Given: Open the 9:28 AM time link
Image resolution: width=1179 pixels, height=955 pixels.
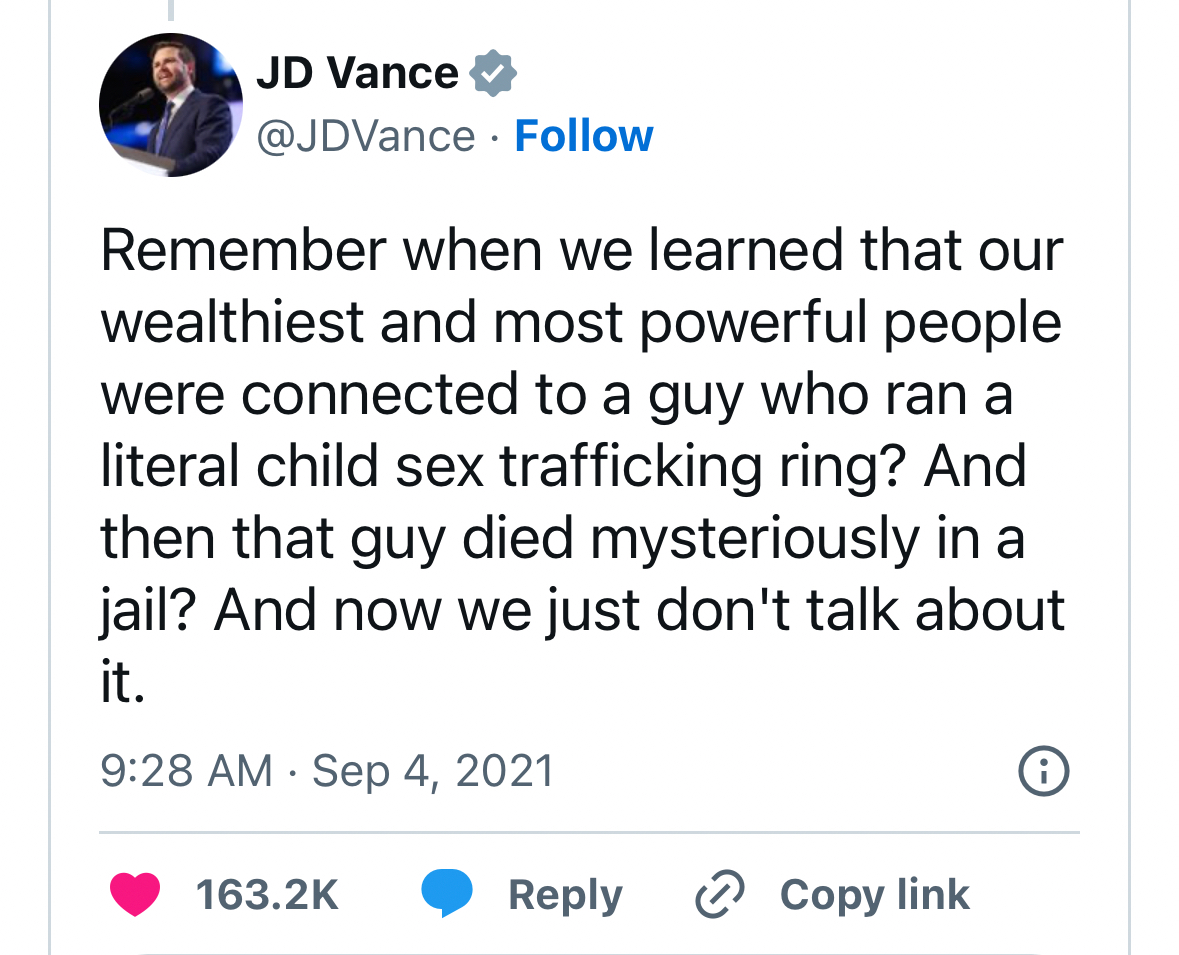Looking at the screenshot, I should (186, 771).
